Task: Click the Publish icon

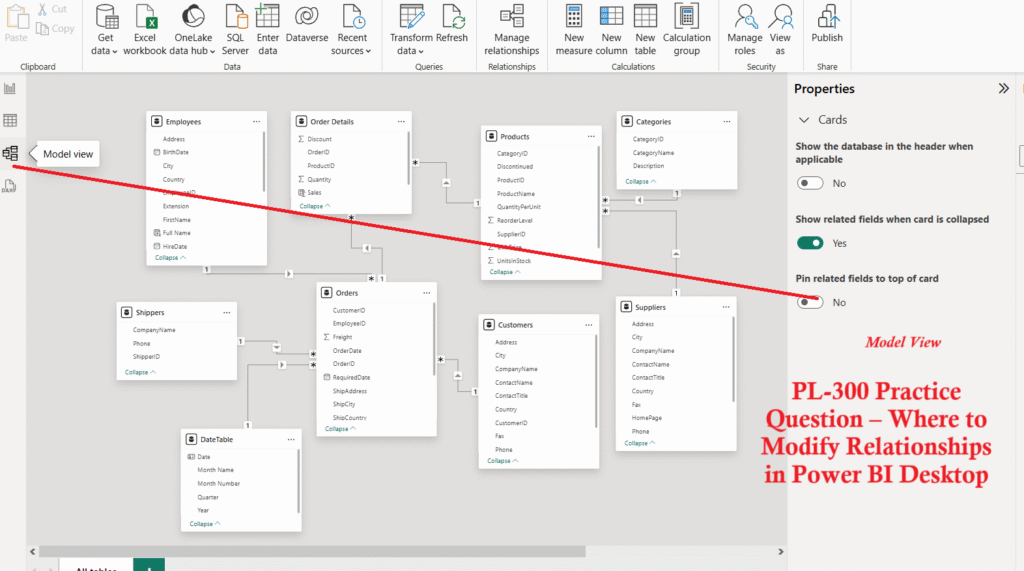Action: point(827,17)
